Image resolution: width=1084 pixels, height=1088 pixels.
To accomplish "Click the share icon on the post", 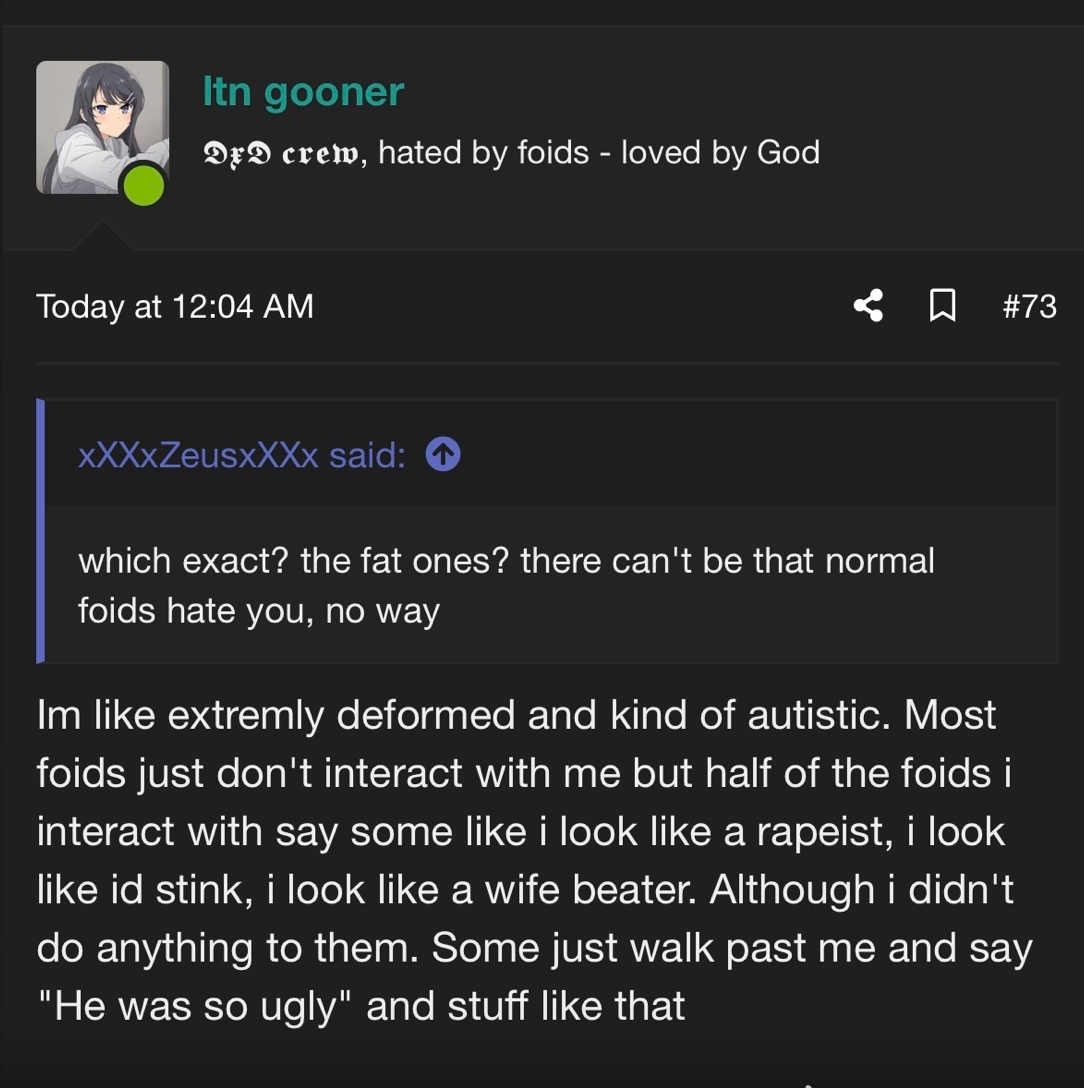I will [868, 306].
